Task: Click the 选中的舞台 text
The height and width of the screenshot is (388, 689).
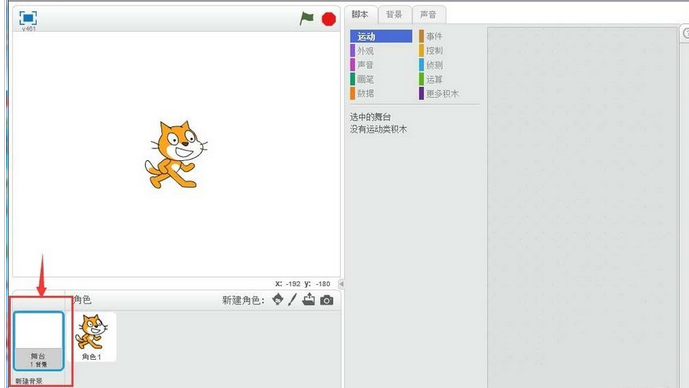Action: 370,117
